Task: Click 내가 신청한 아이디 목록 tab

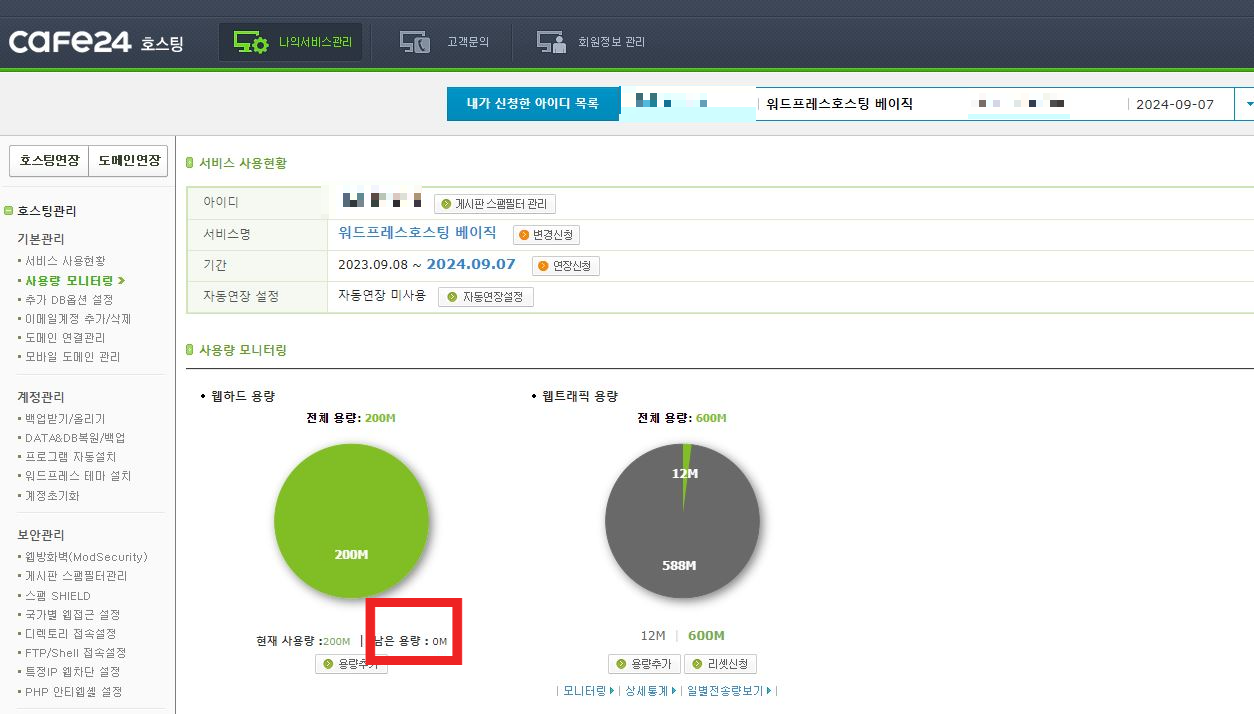Action: (x=533, y=103)
